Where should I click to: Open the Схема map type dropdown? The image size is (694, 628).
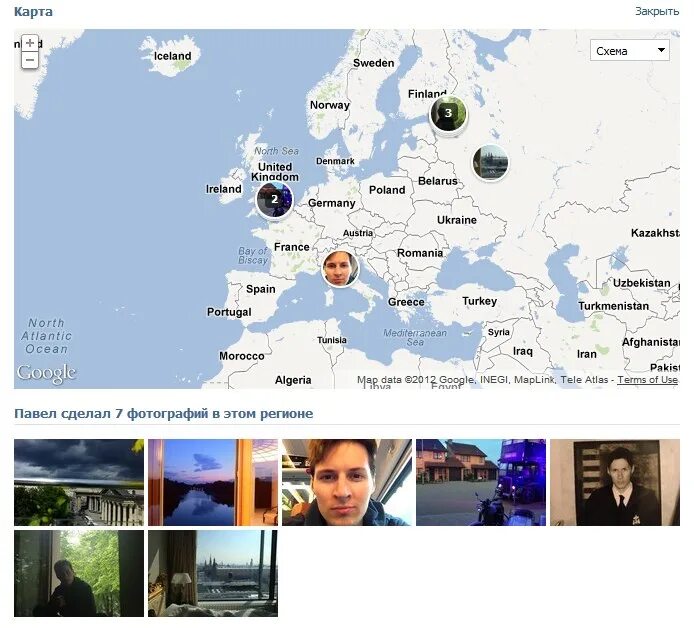pos(629,50)
